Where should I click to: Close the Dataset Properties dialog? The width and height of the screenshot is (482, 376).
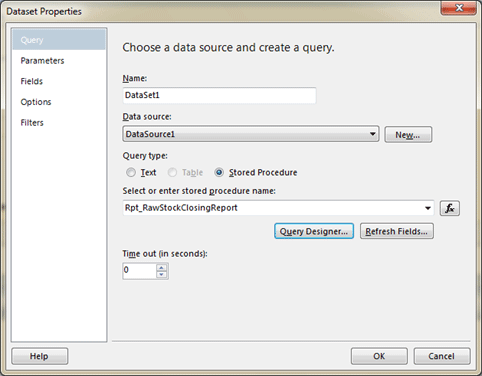point(459,8)
